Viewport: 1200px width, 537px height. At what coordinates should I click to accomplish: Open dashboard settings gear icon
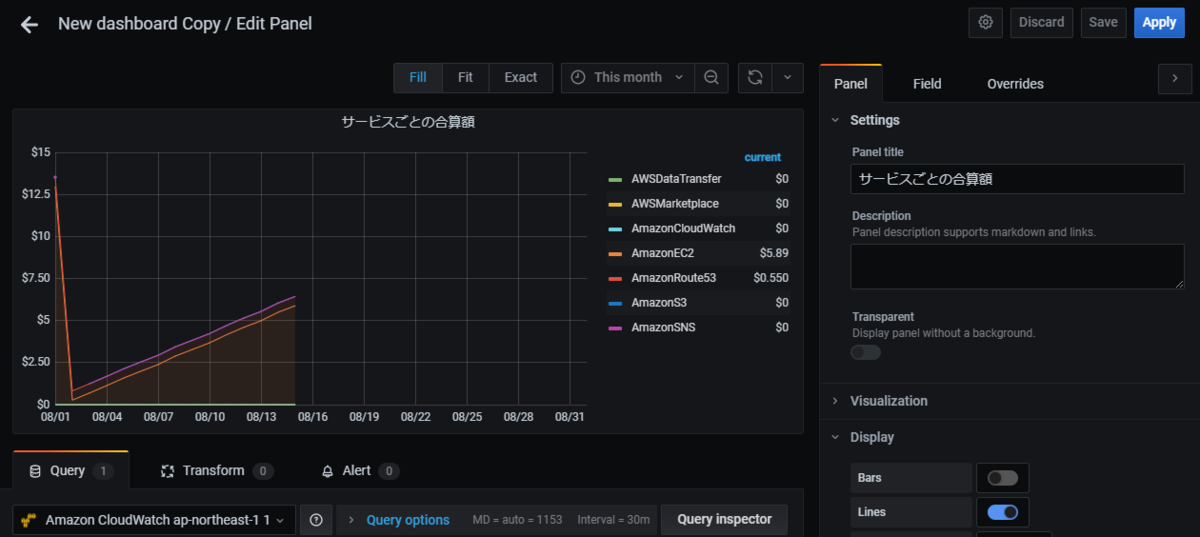(986, 22)
